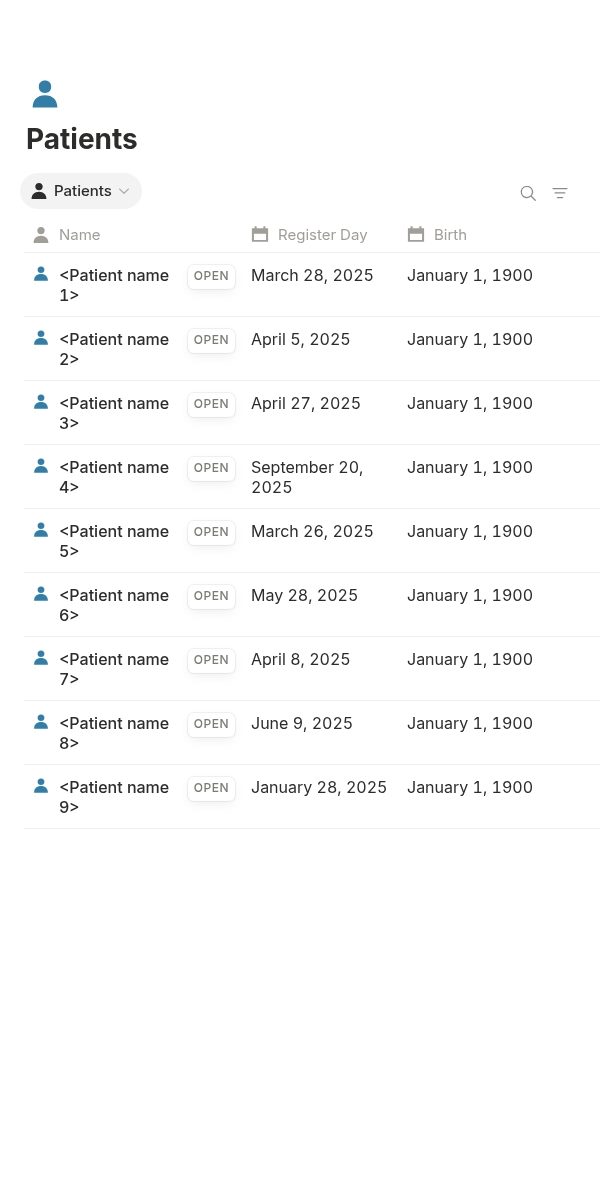Viewport: 600px width, 1200px height.
Task: Click the search magnifier icon
Action: (528, 193)
